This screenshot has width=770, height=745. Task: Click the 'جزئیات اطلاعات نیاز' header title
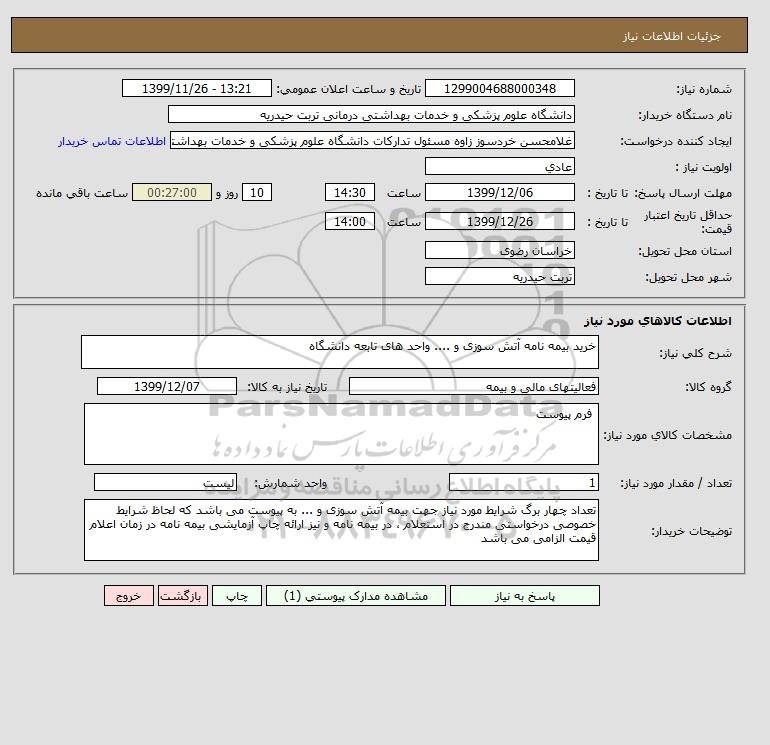(671, 36)
